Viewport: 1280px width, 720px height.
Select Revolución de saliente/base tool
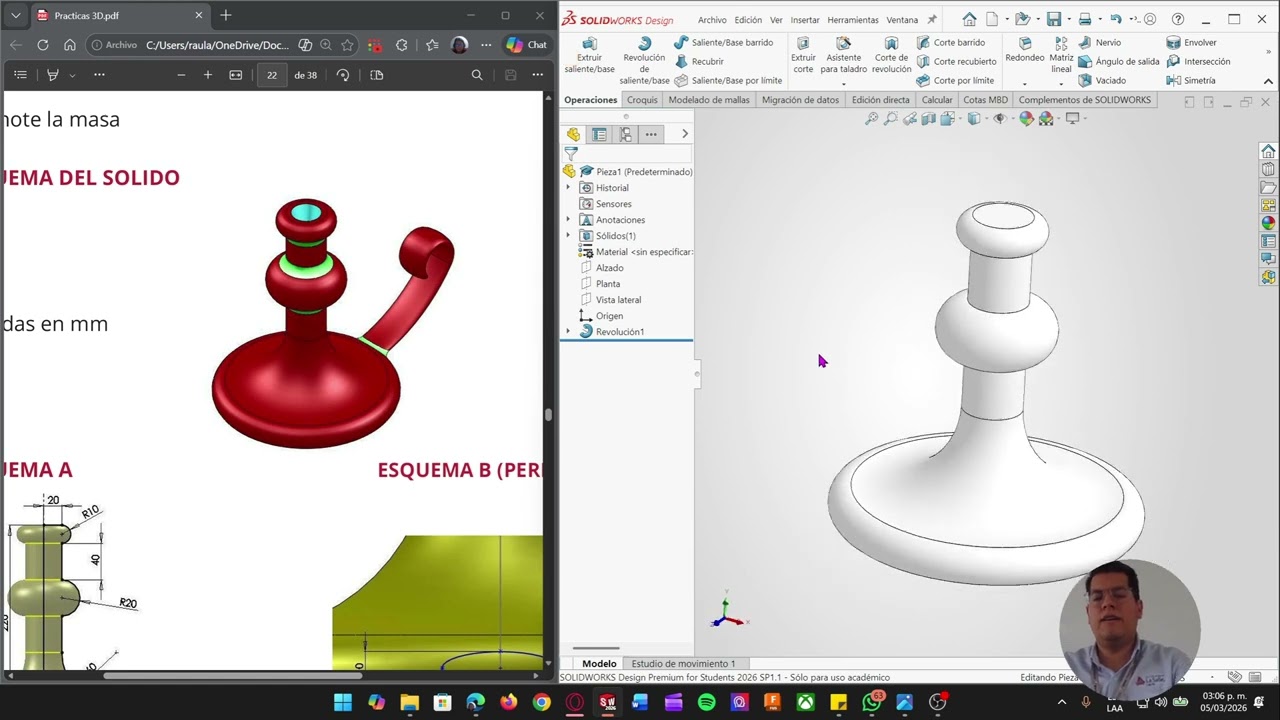coord(644,61)
